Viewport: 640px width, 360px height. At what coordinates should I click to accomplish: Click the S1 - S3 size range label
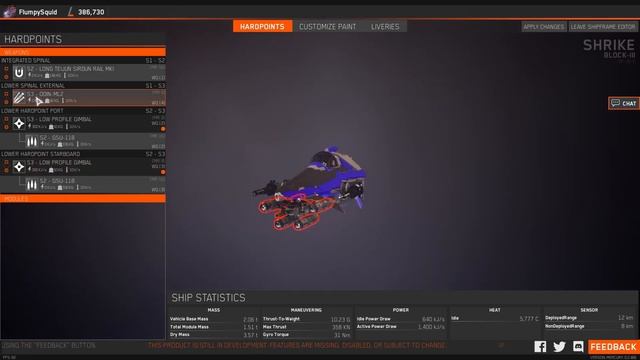(x=156, y=86)
